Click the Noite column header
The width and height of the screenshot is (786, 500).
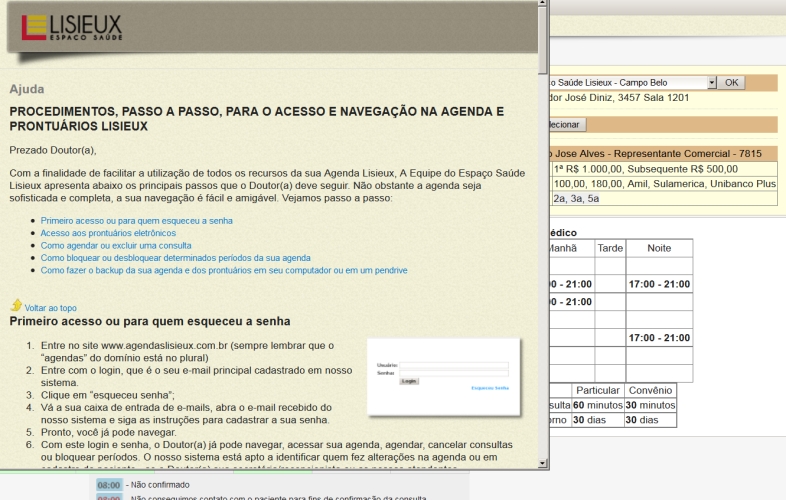tap(659, 248)
